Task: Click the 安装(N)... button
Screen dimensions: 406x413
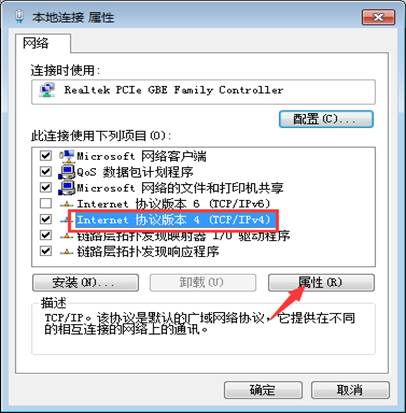Action: pyautogui.click(x=85, y=283)
